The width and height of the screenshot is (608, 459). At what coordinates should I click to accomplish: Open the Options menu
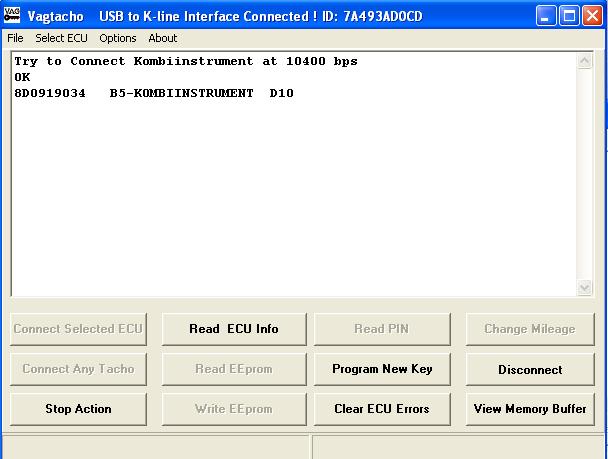pos(118,38)
